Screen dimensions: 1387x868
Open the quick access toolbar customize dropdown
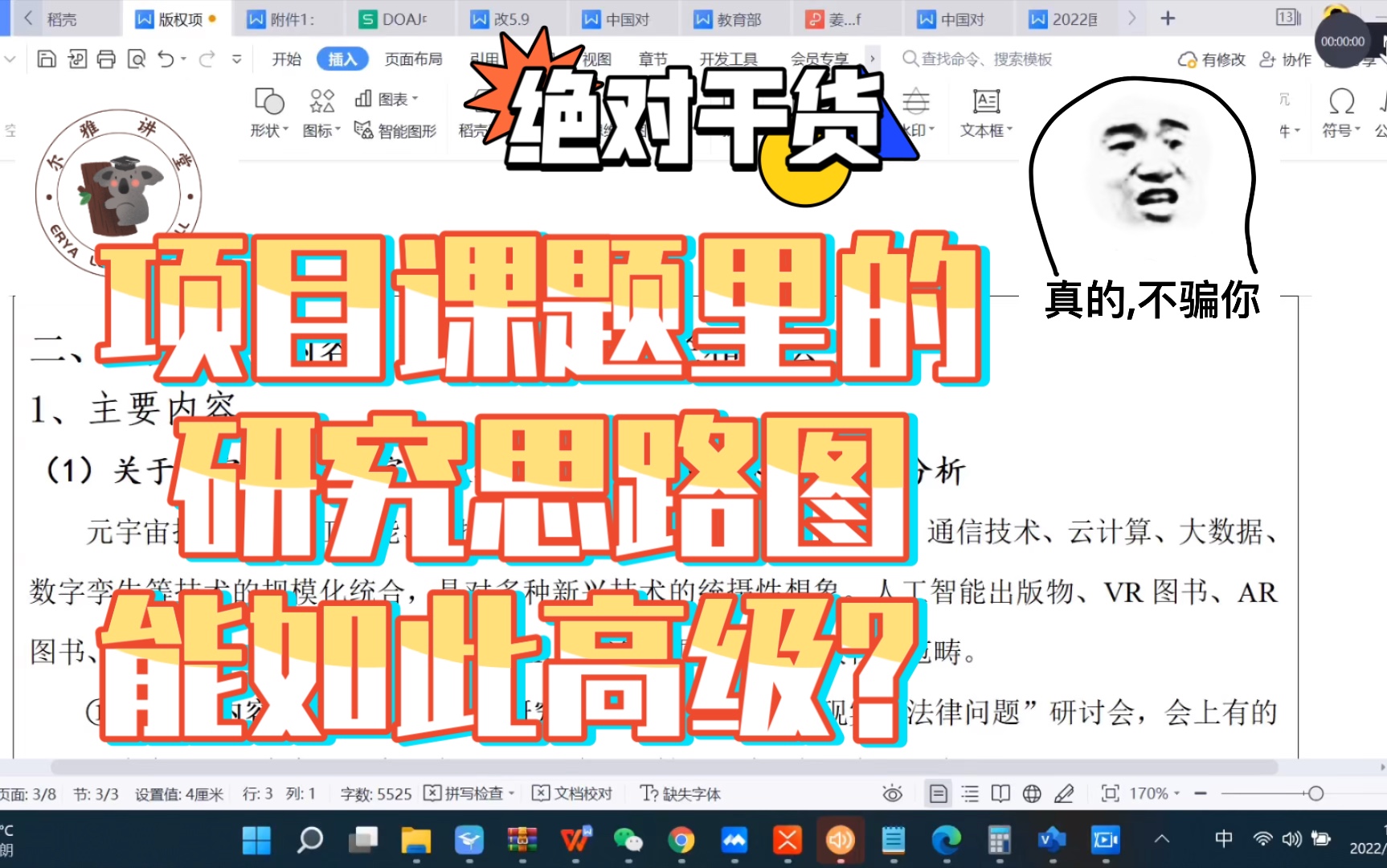point(236,59)
